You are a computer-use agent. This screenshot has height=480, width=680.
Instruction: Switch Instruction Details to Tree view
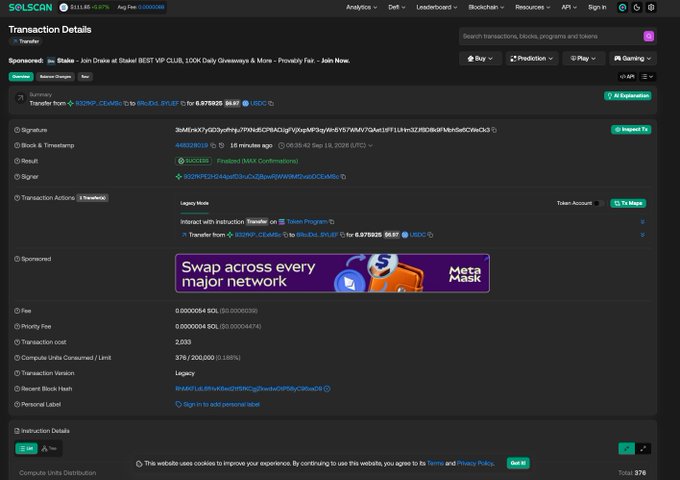49,448
